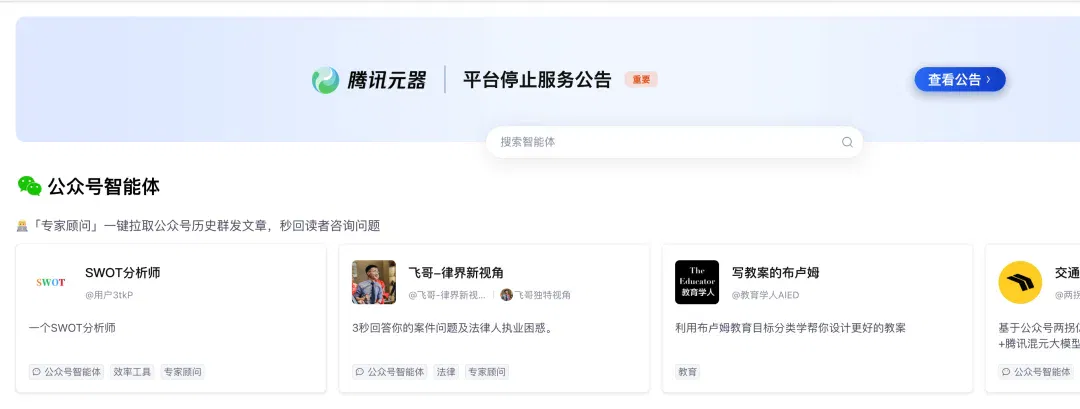
Task: Click the search magnifier icon
Action: (847, 142)
